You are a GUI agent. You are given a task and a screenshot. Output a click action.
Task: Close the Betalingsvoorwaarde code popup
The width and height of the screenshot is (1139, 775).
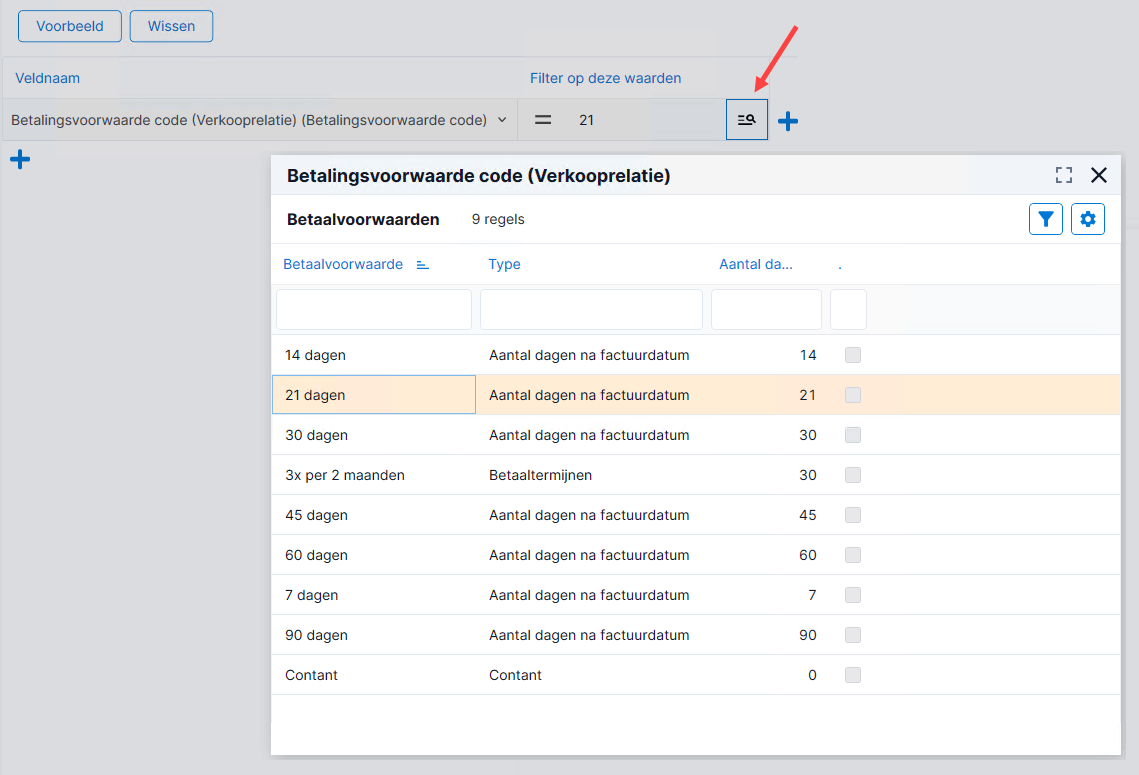(1099, 175)
